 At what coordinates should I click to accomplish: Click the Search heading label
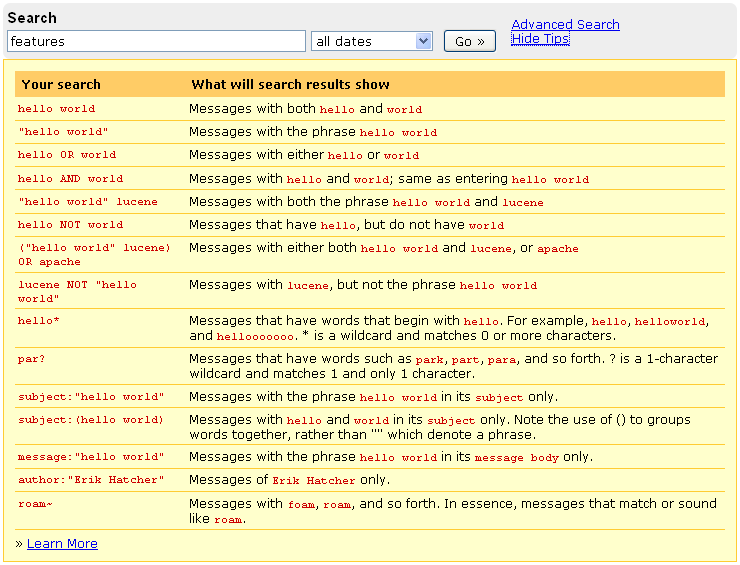[32, 18]
